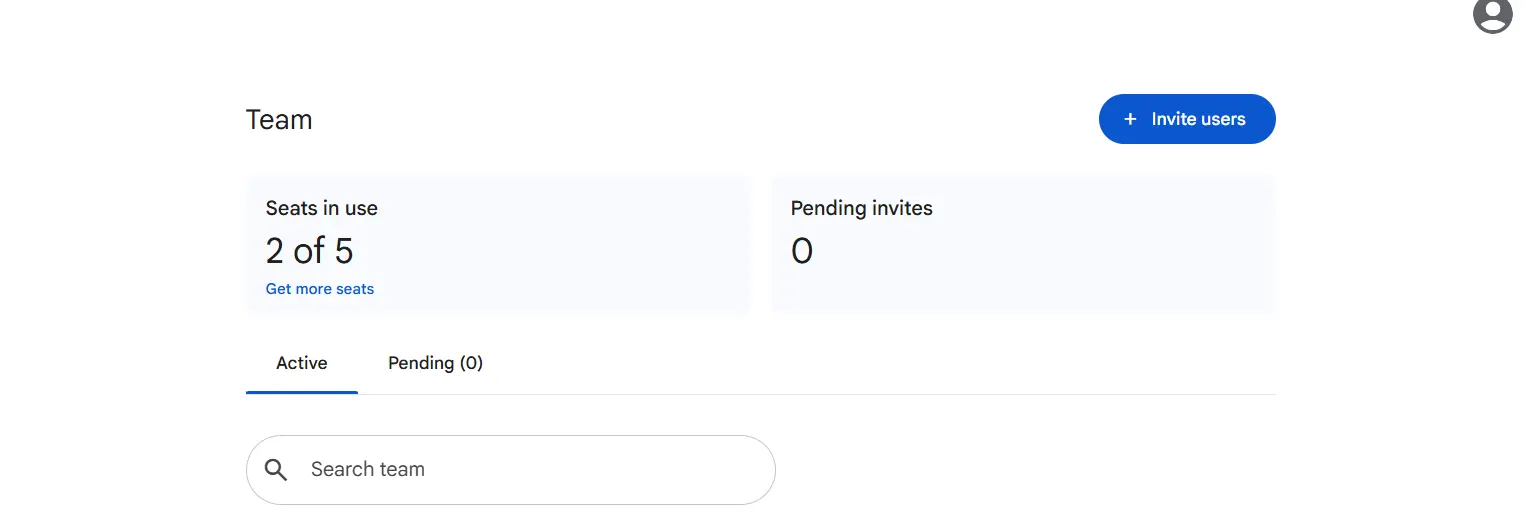This screenshot has width=1526, height=524.
Task: Click the pending invites count '0'
Action: [802, 250]
